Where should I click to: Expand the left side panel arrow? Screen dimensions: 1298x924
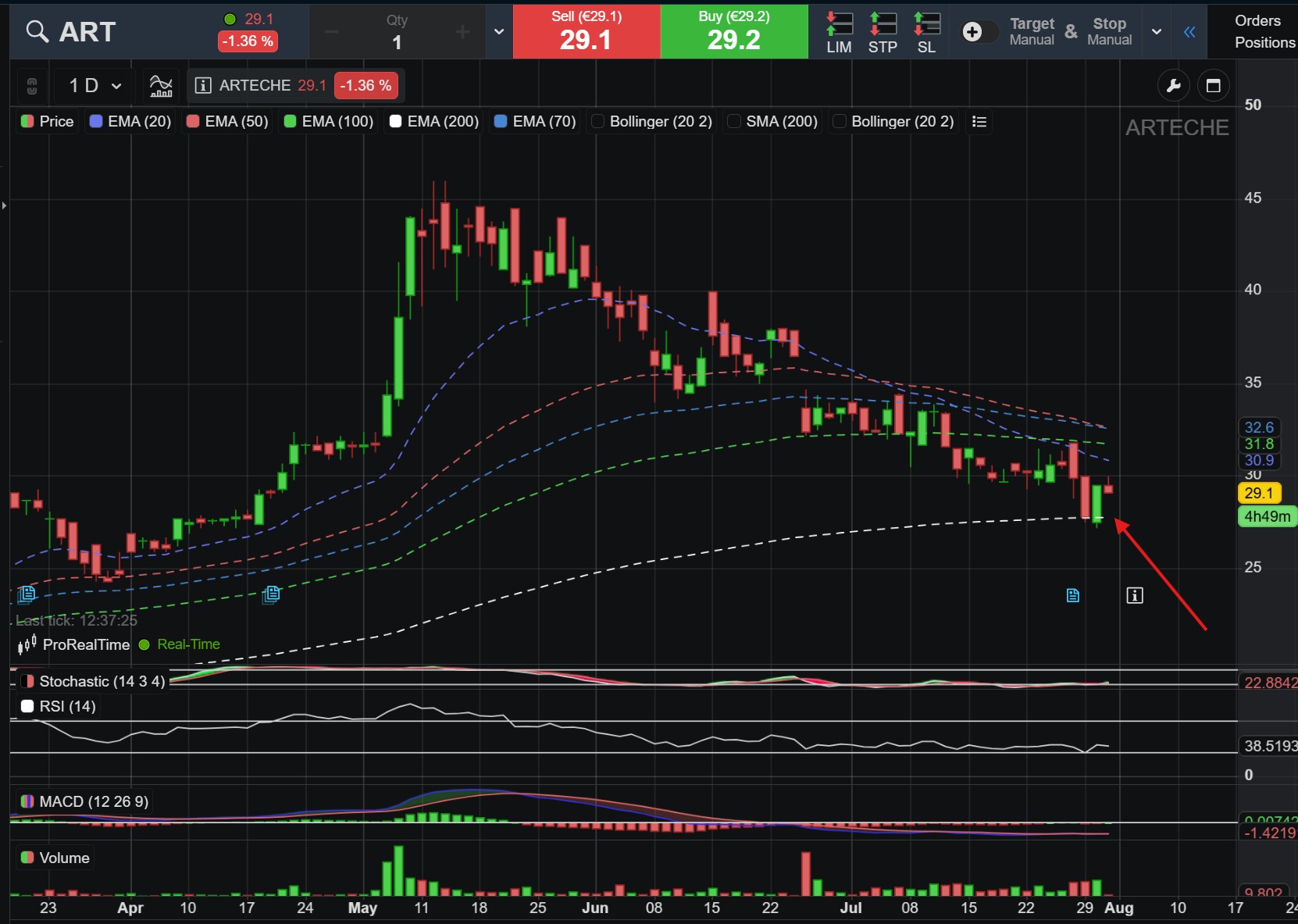4,205
